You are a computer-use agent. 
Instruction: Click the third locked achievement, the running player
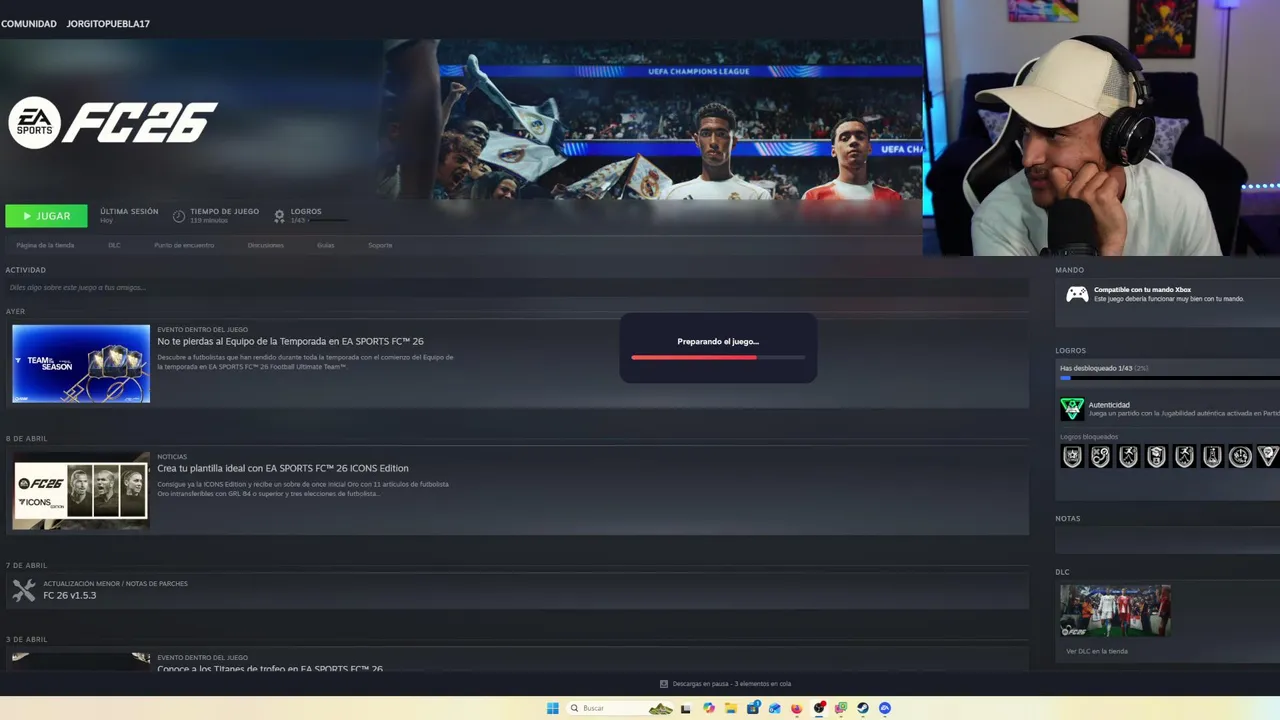[1128, 457]
